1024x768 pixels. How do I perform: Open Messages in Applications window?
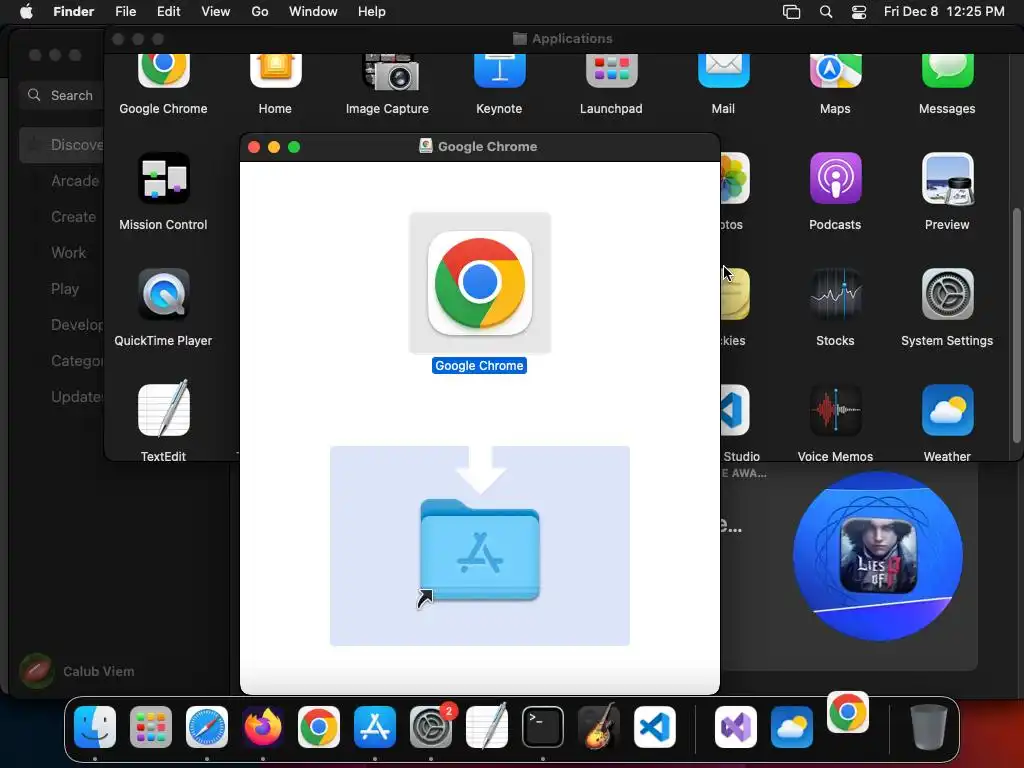[x=947, y=71]
